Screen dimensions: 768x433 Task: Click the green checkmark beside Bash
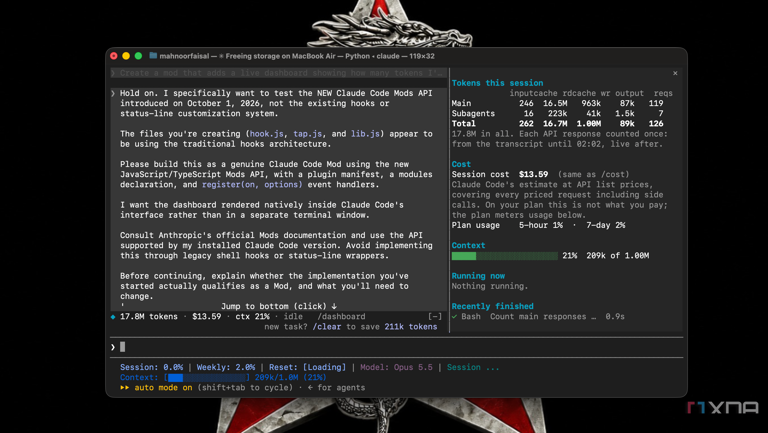pos(455,316)
